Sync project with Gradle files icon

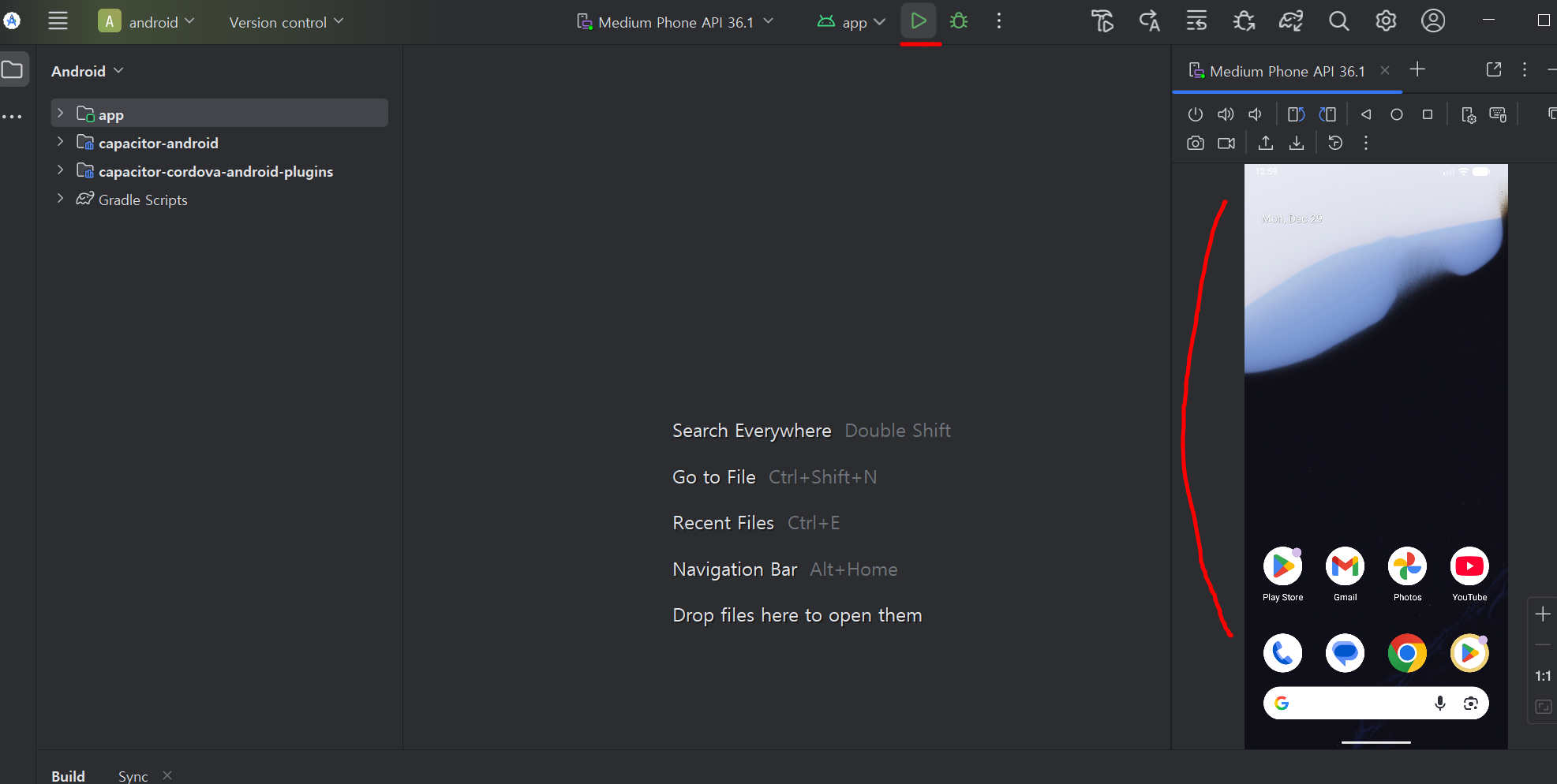click(1291, 21)
